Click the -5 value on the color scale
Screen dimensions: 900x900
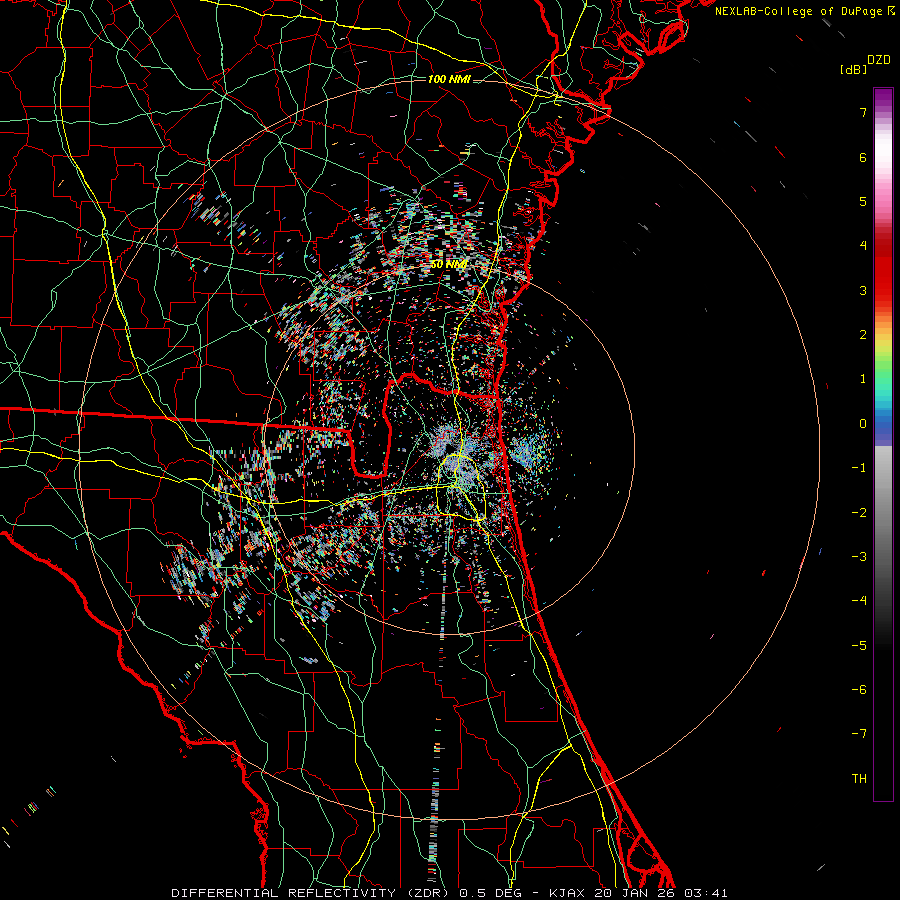(x=859, y=646)
